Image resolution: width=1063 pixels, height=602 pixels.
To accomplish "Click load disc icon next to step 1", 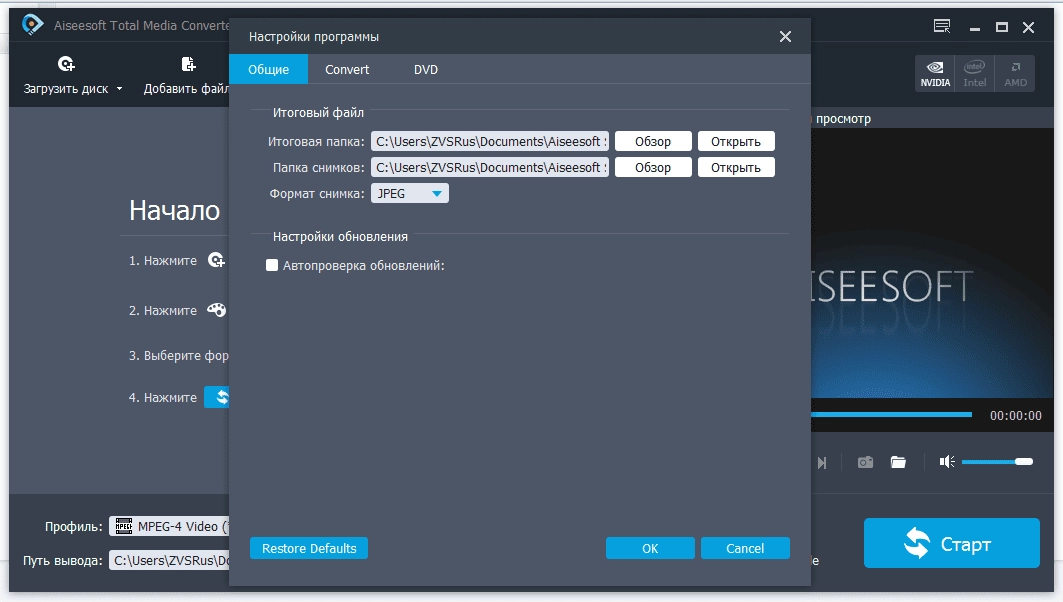I will pos(216,260).
